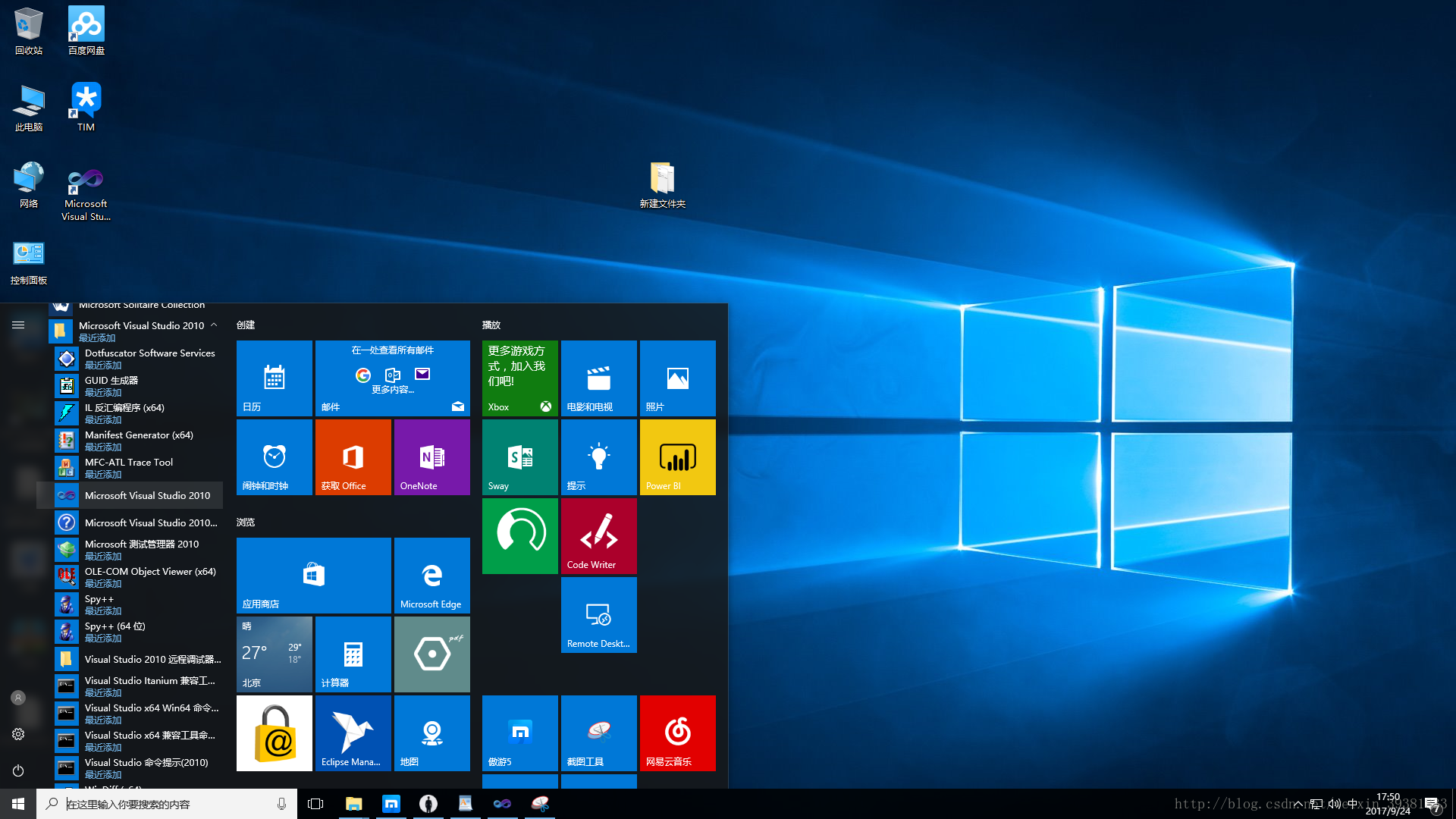
Task: Collapse the Microsoft Visual Studio 2010 folder
Action: [136, 331]
